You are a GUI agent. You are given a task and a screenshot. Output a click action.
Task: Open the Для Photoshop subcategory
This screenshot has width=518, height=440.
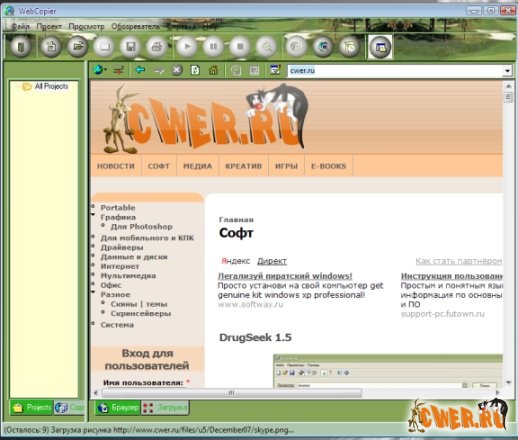pos(141,227)
